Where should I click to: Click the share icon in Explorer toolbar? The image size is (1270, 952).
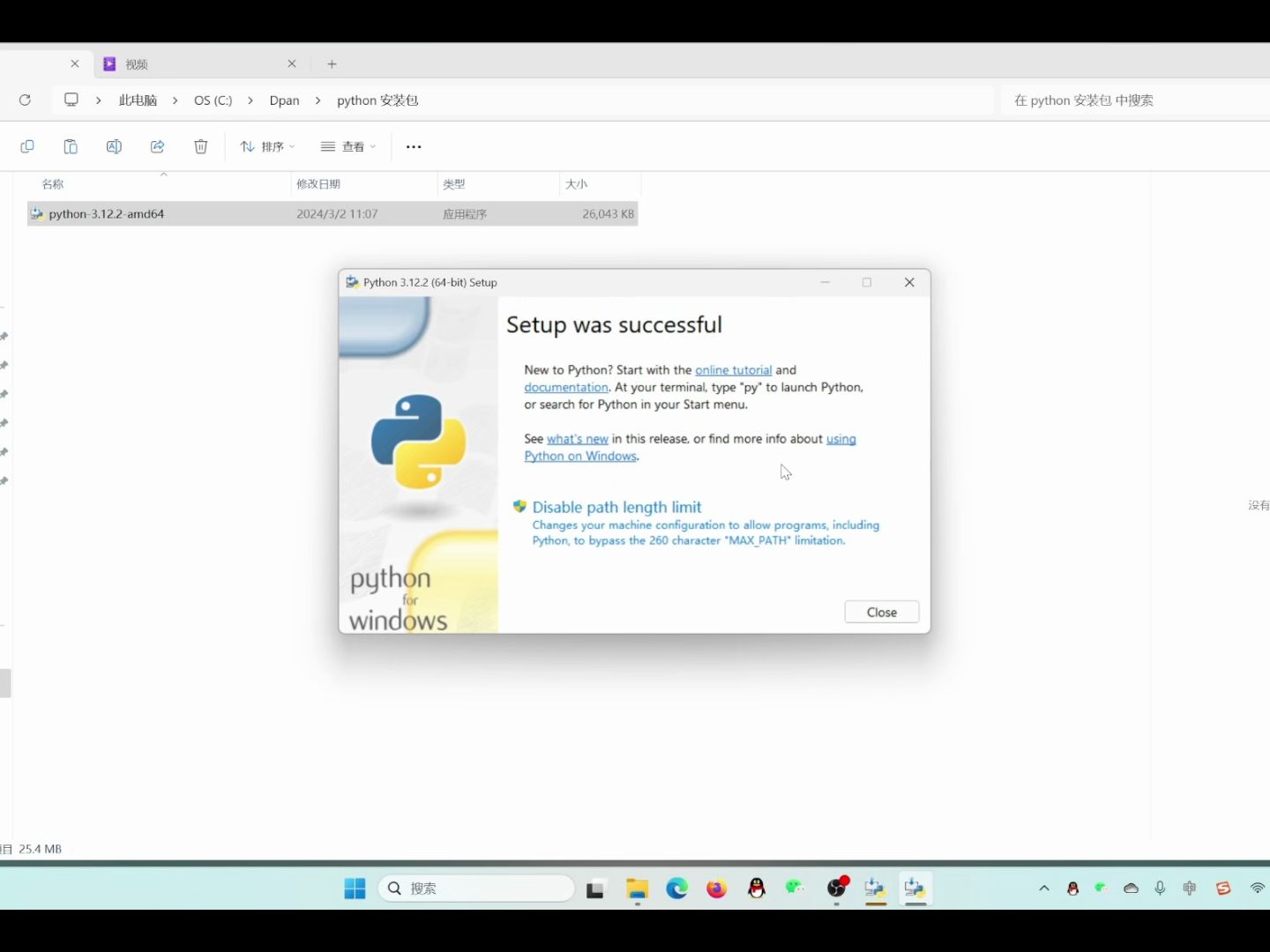click(157, 146)
